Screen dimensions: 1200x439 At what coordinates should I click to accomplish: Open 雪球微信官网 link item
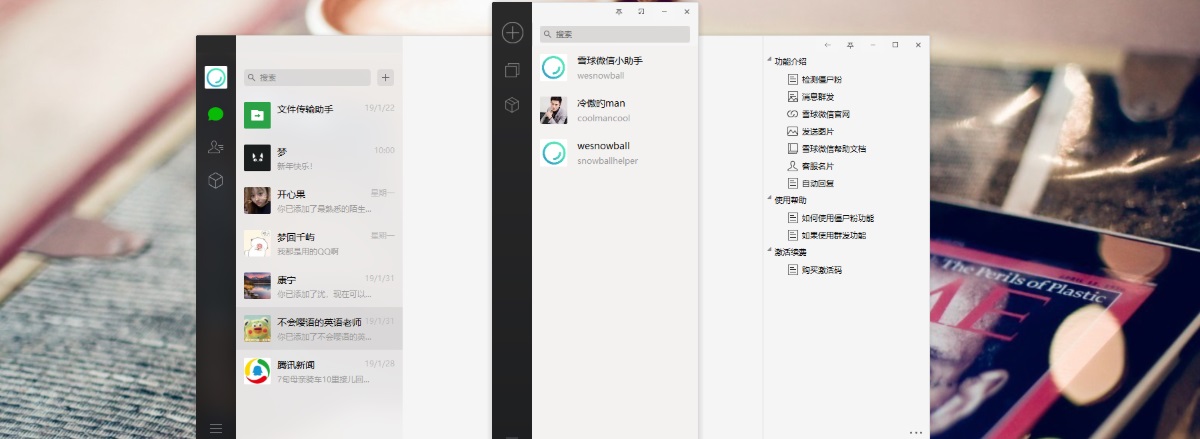pos(825,114)
